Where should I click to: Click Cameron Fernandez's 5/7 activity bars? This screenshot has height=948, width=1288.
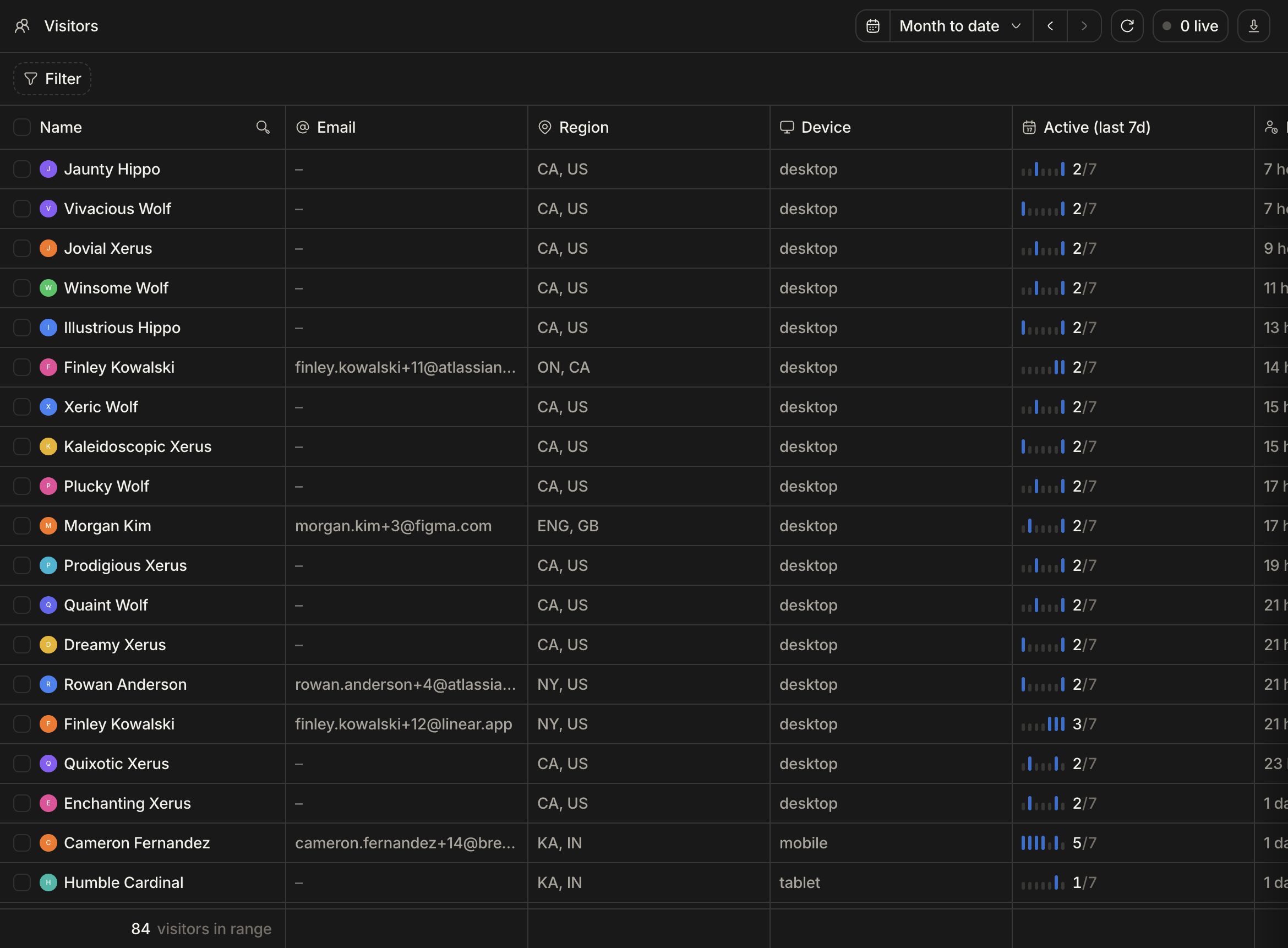[x=1043, y=843]
